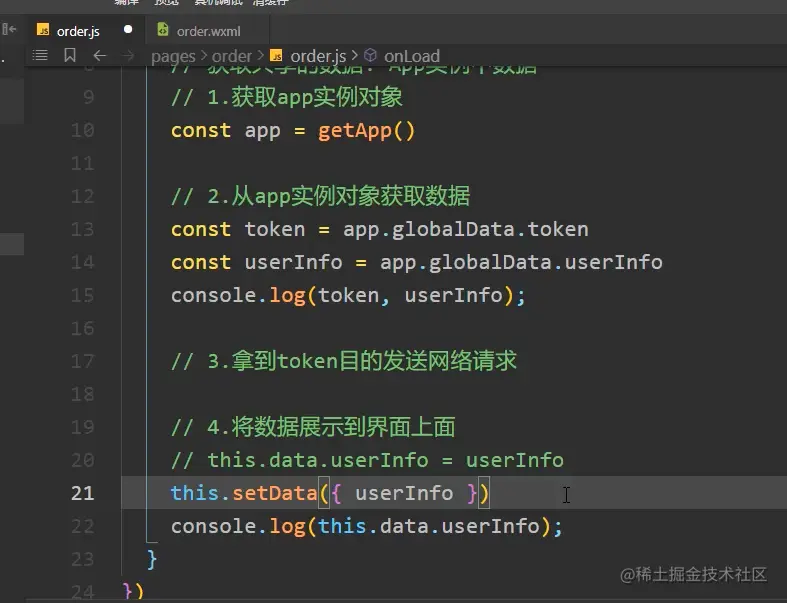Image resolution: width=787 pixels, height=603 pixels.
Task: Click the comment '// 3.拿到token目的发送网络请求'
Action: click(x=344, y=361)
